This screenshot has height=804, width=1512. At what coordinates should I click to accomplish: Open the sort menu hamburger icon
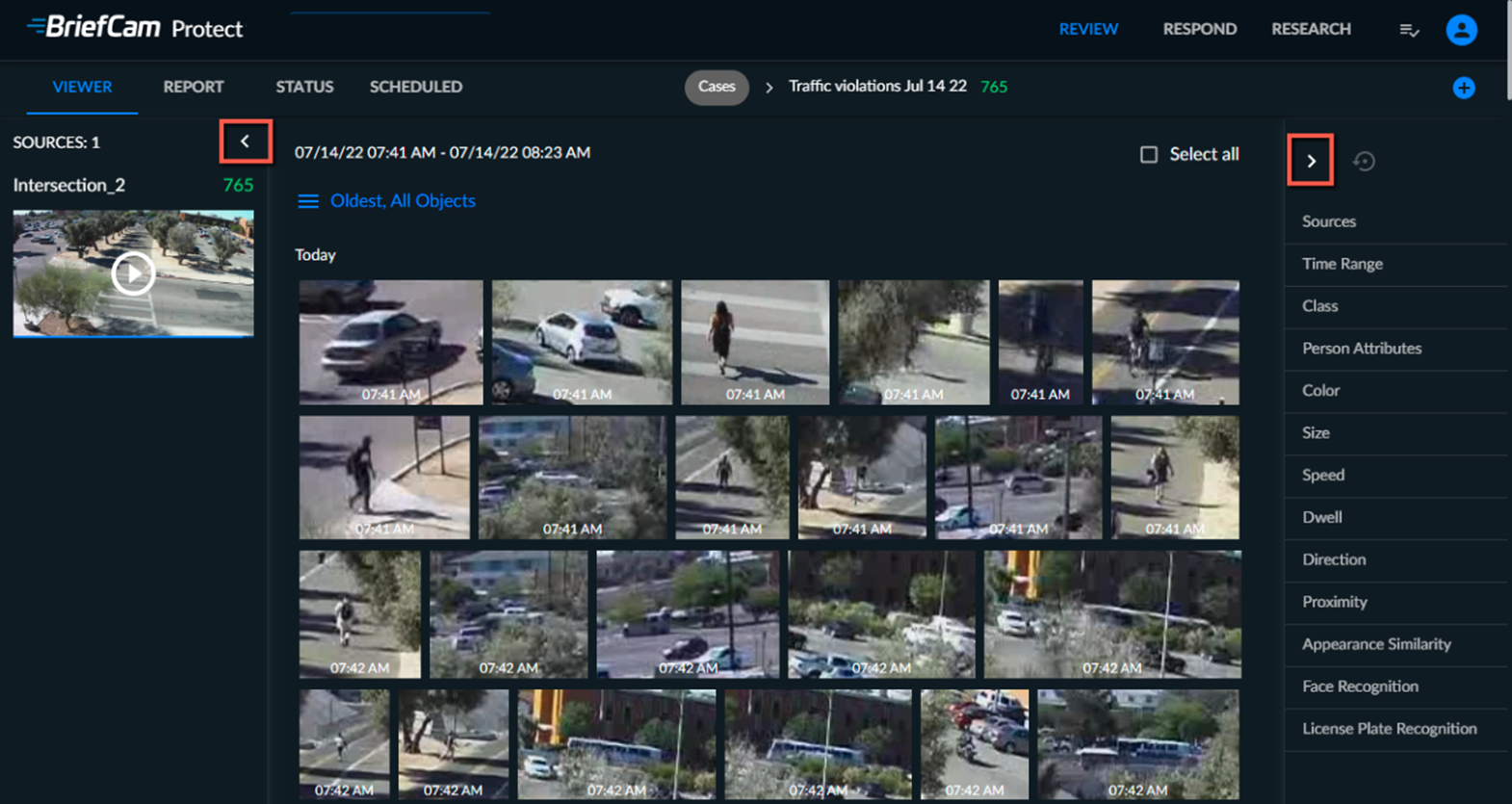pos(308,201)
